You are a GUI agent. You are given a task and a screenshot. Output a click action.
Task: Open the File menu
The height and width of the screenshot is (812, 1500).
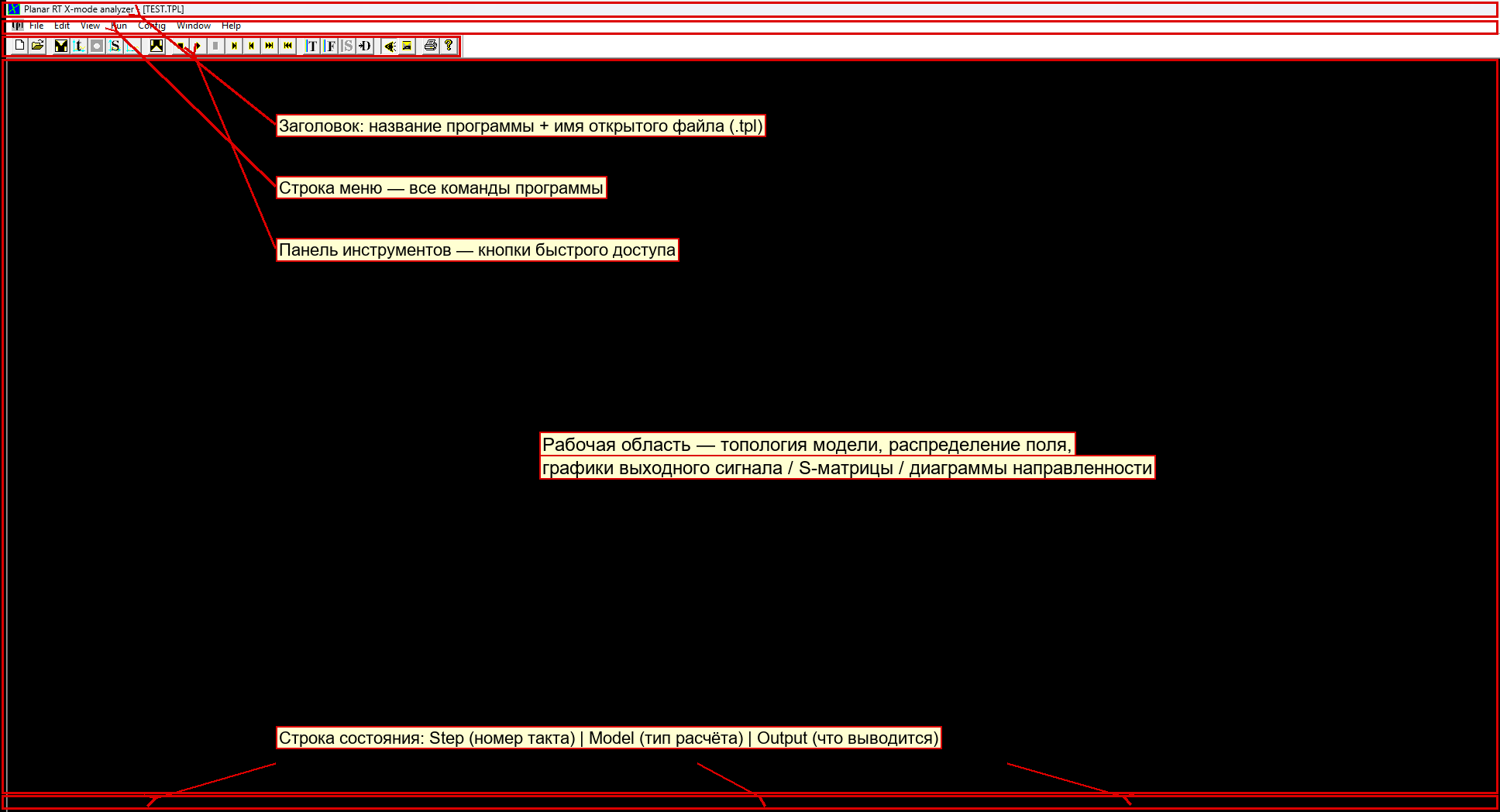click(x=36, y=26)
